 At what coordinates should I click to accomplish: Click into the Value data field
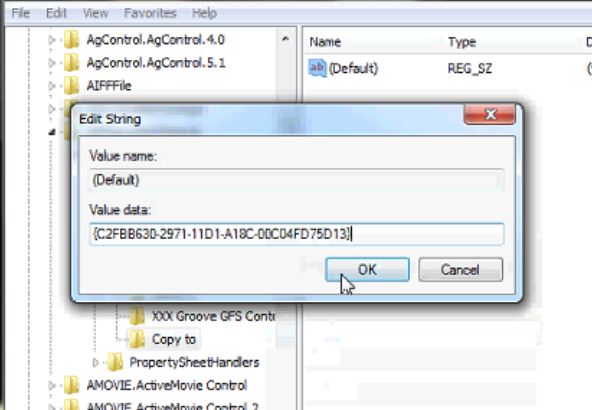click(297, 234)
